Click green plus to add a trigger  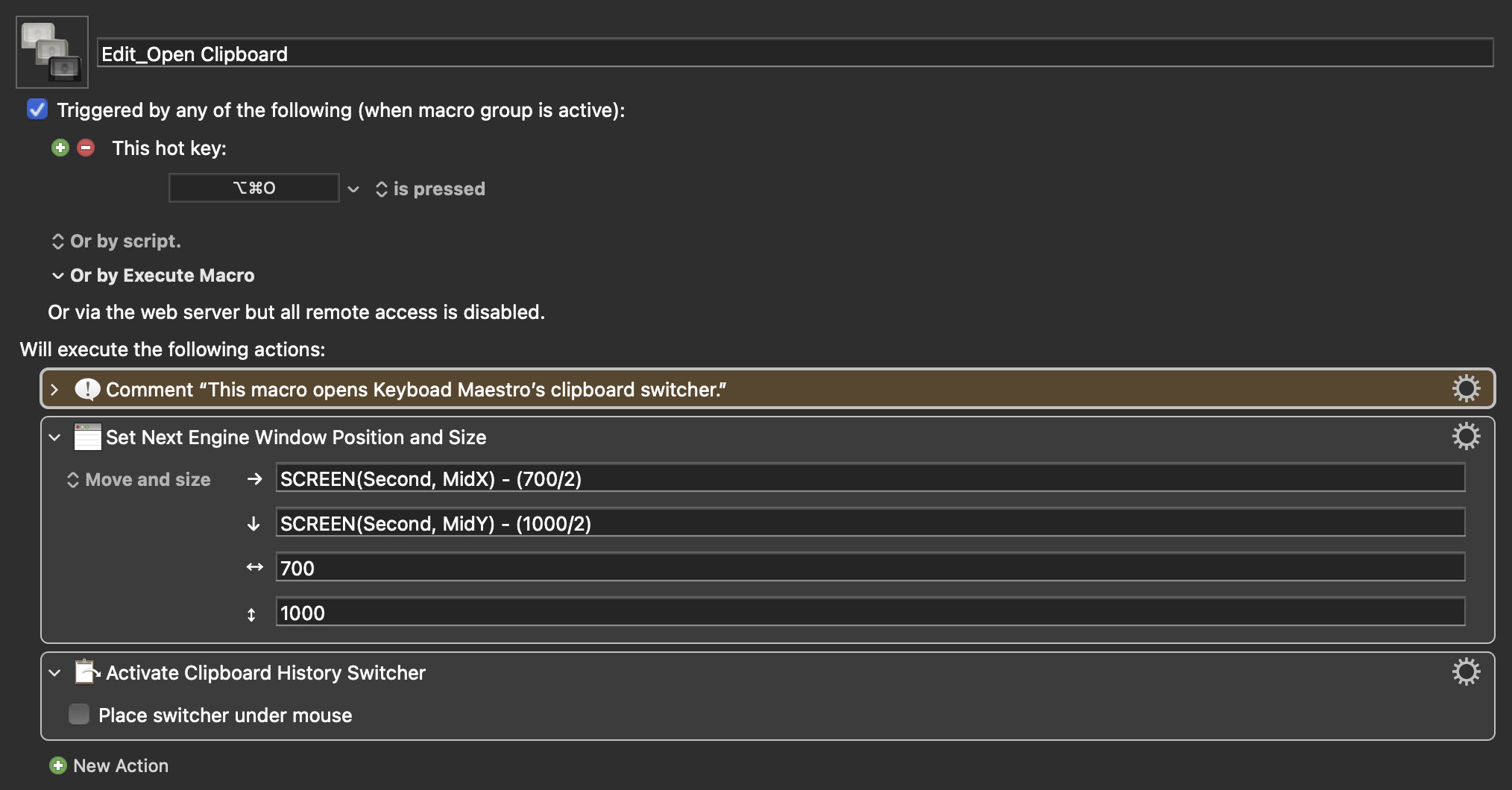point(60,148)
